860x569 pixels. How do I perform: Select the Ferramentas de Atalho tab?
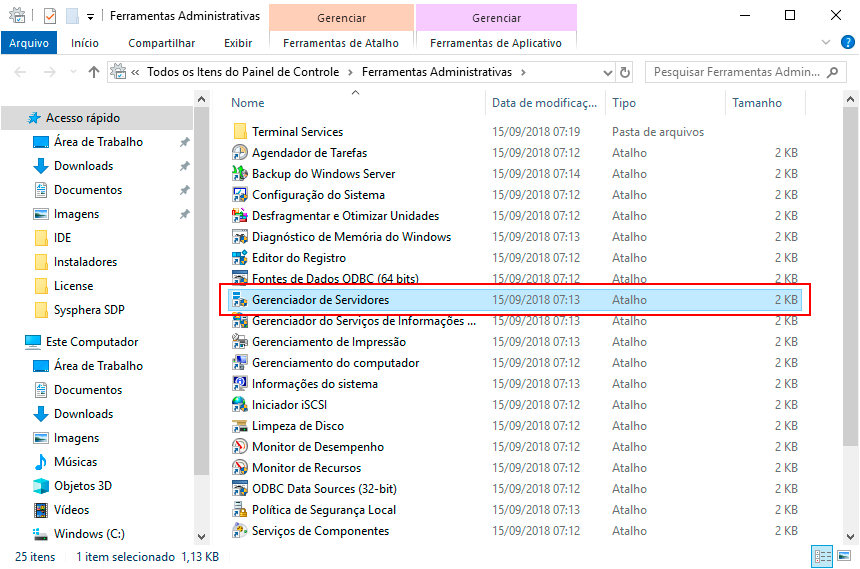click(x=341, y=43)
